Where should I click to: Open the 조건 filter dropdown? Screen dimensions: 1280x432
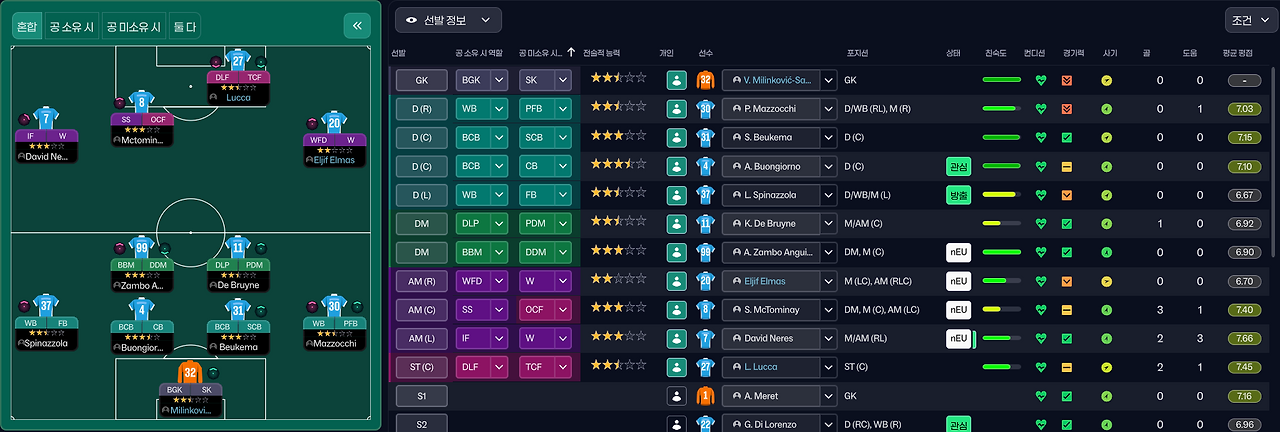(1252, 20)
